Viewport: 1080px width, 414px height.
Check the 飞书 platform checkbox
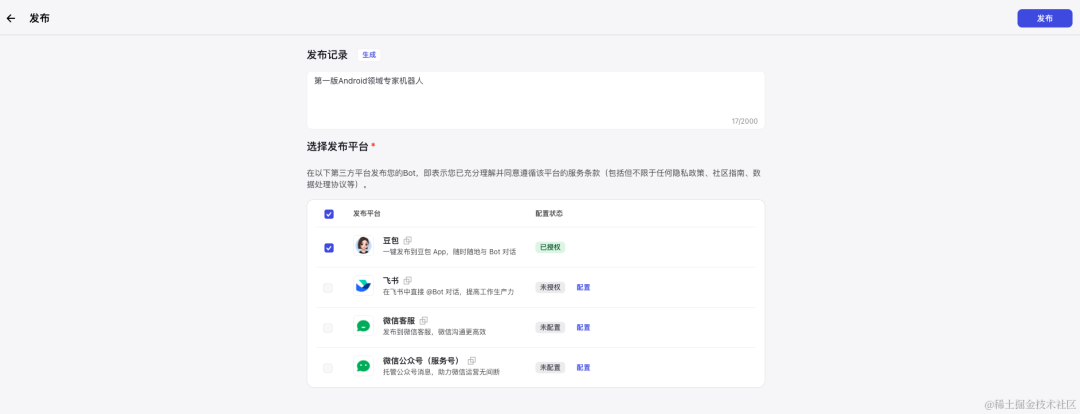click(328, 288)
